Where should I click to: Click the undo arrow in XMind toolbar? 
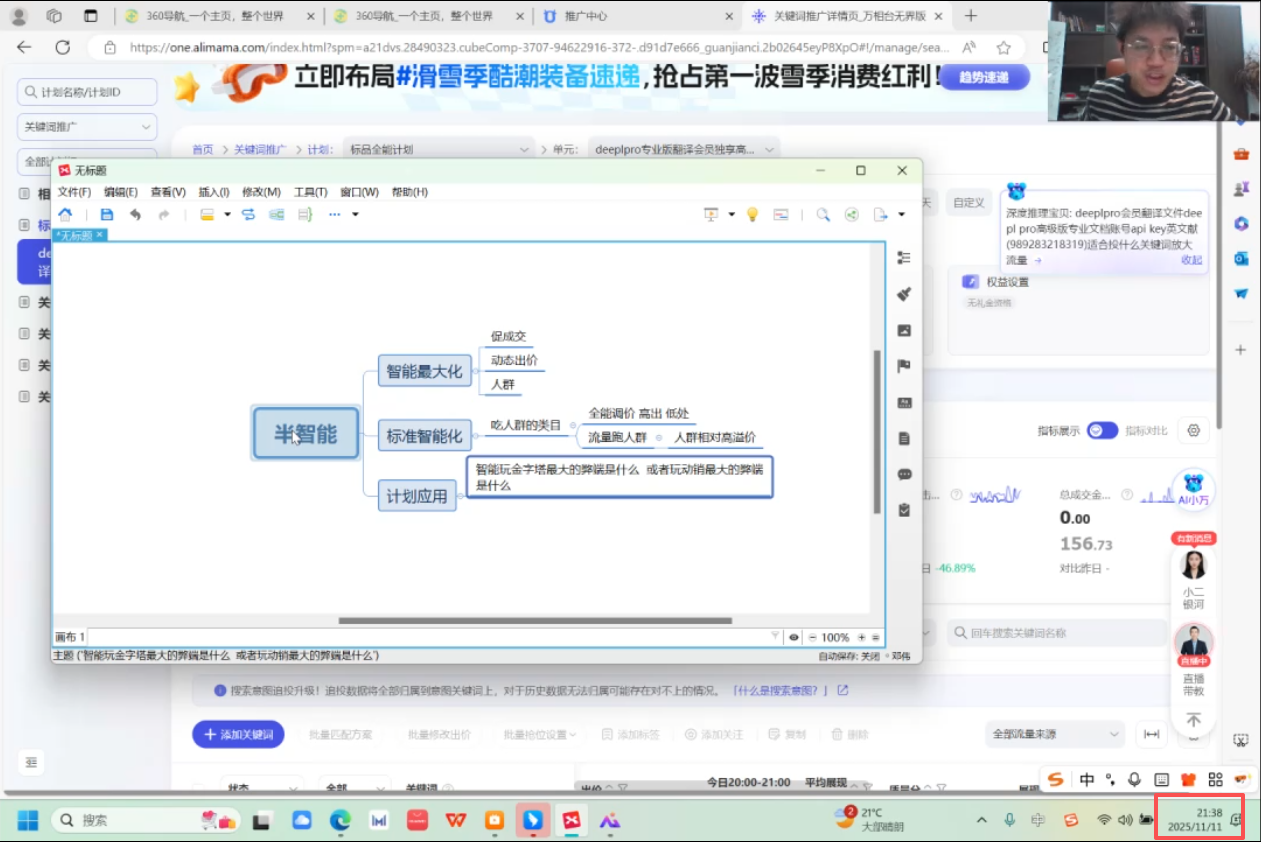pyautogui.click(x=135, y=215)
